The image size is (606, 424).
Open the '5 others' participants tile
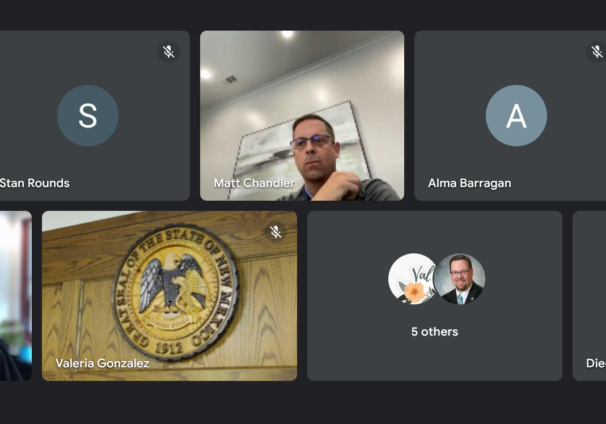click(434, 296)
